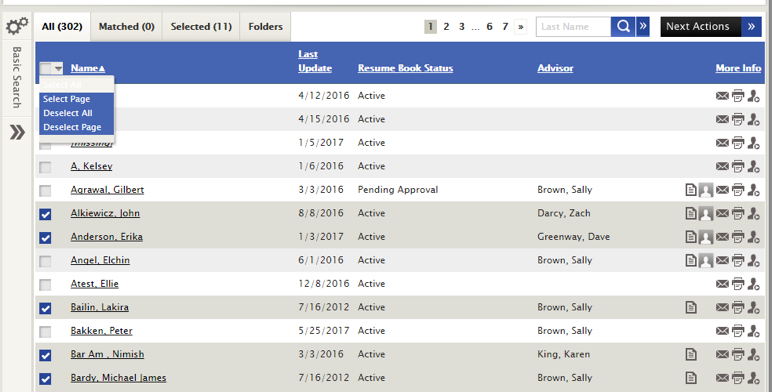Click person icon for Bakken, Peter
This screenshot has width=772, height=392.
(x=753, y=331)
